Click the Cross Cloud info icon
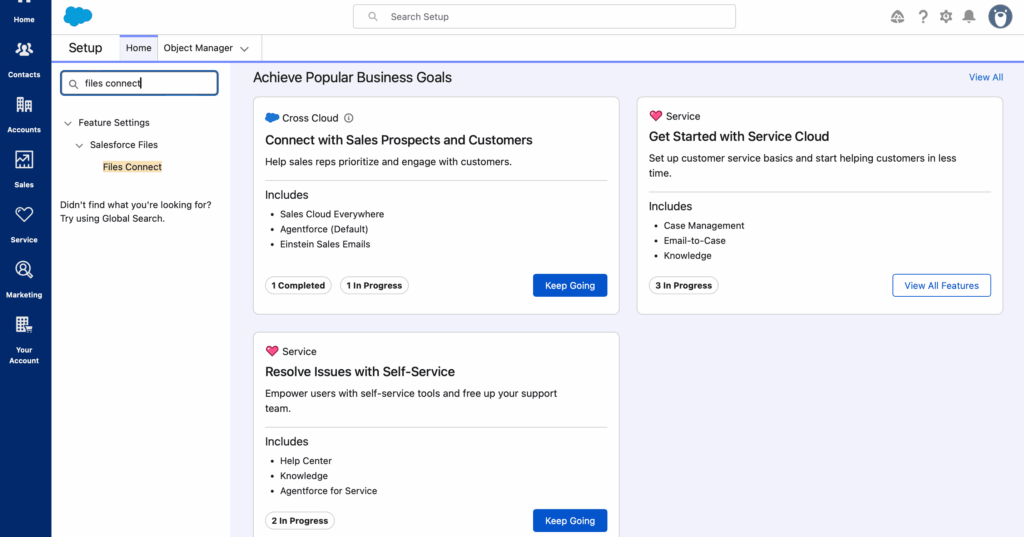The image size is (1024, 537). pos(349,118)
